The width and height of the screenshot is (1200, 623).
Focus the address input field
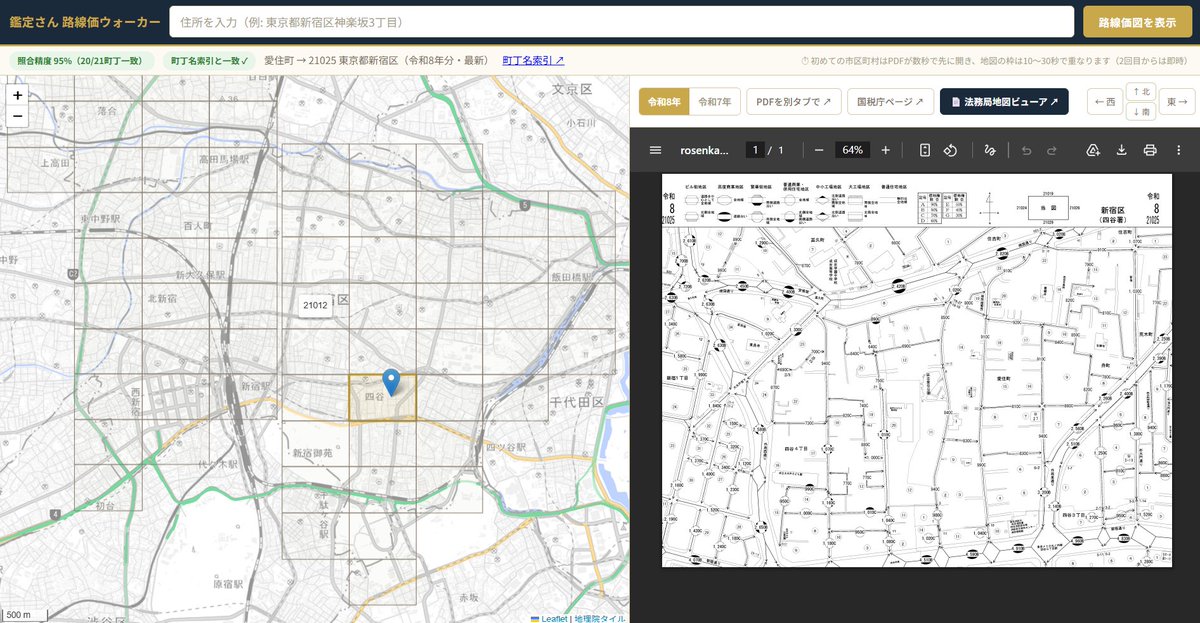(622, 22)
